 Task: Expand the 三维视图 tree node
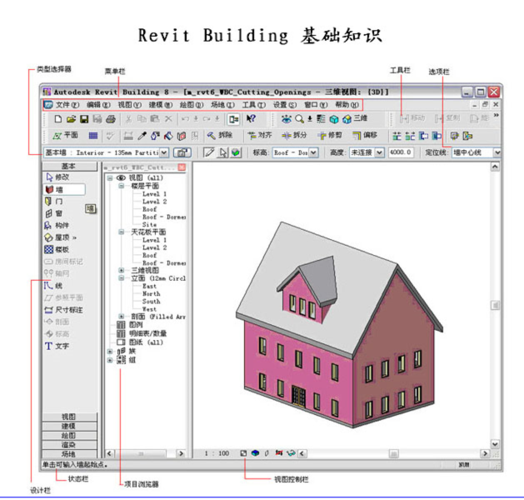point(122,270)
